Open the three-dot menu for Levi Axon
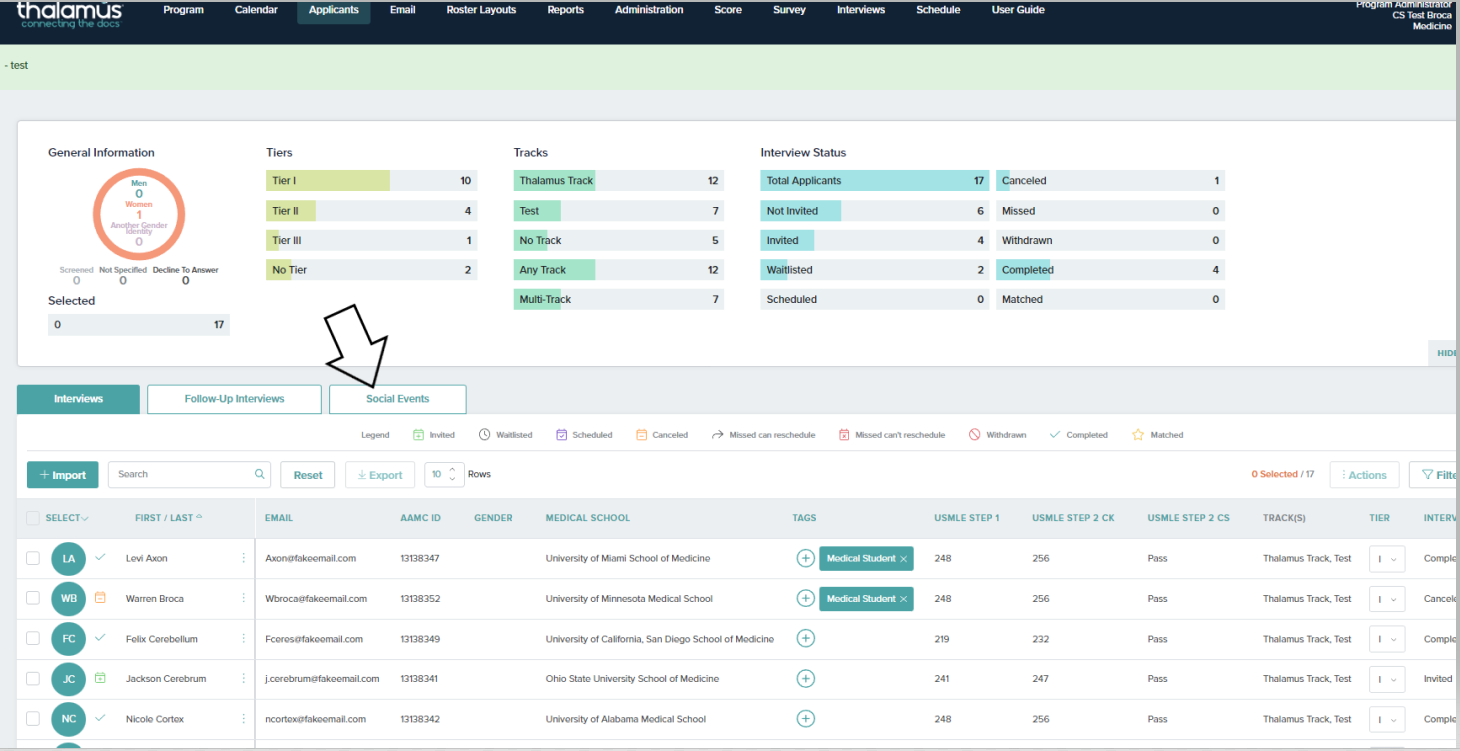Screen dimensions: 1460x751 243,558
